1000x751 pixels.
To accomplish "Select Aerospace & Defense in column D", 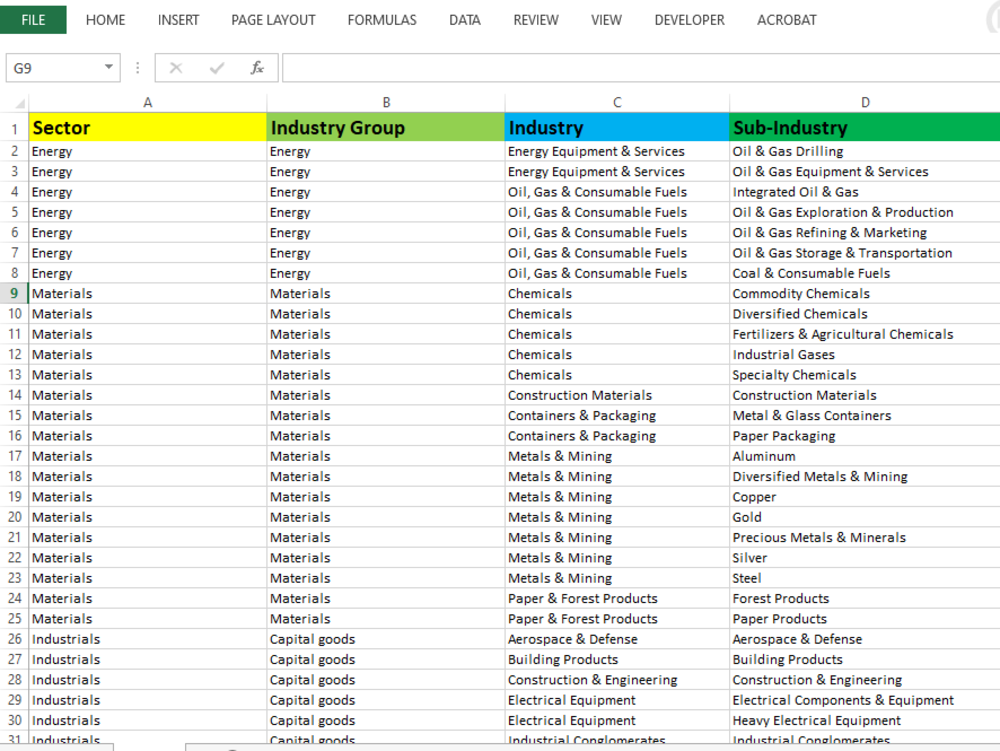I will tap(865, 639).
